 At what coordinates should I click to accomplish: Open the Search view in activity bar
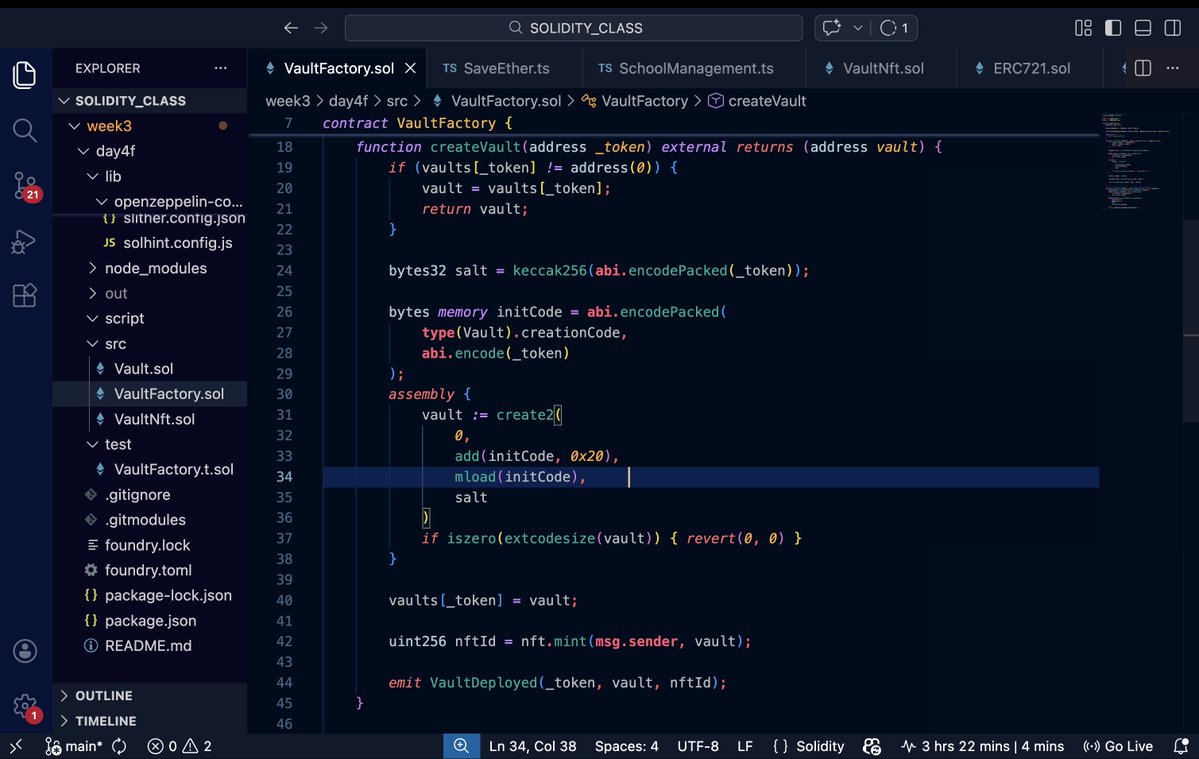click(24, 130)
